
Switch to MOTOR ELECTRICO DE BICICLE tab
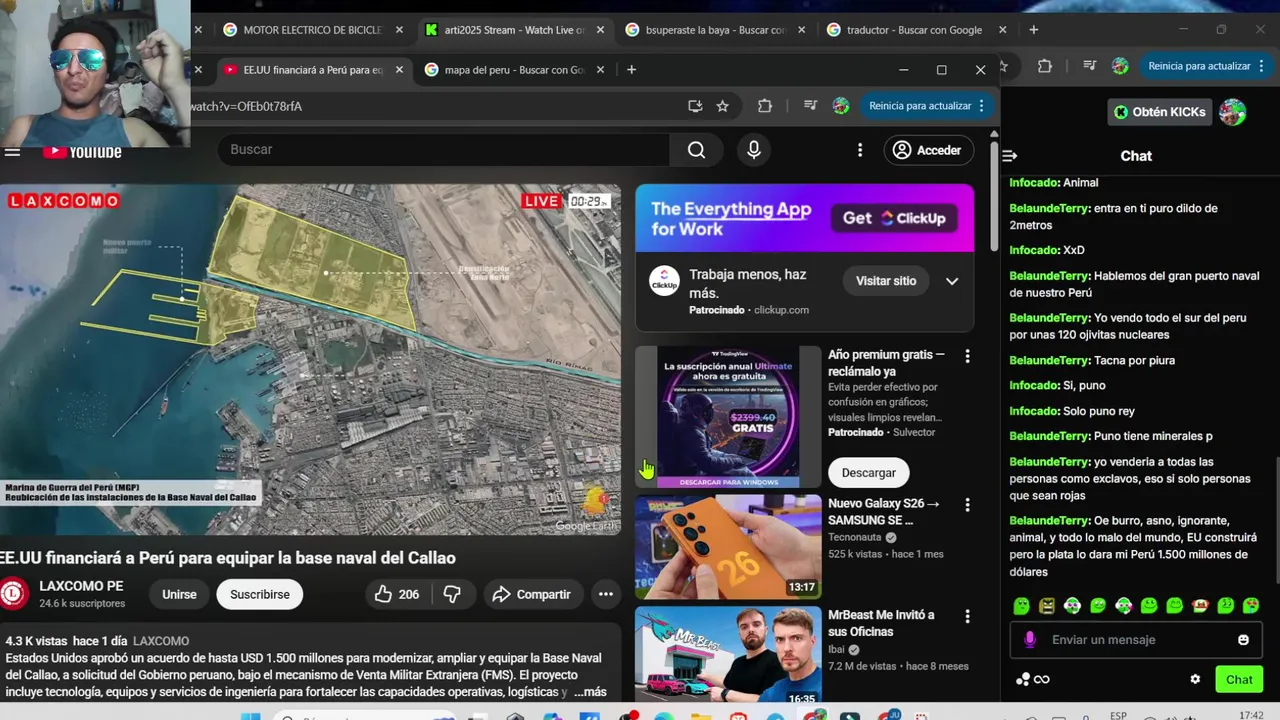pyautogui.click(x=312, y=30)
